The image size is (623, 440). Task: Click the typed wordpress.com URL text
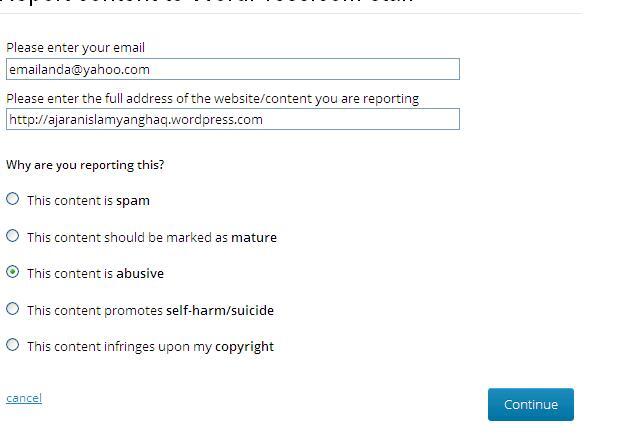[135, 119]
